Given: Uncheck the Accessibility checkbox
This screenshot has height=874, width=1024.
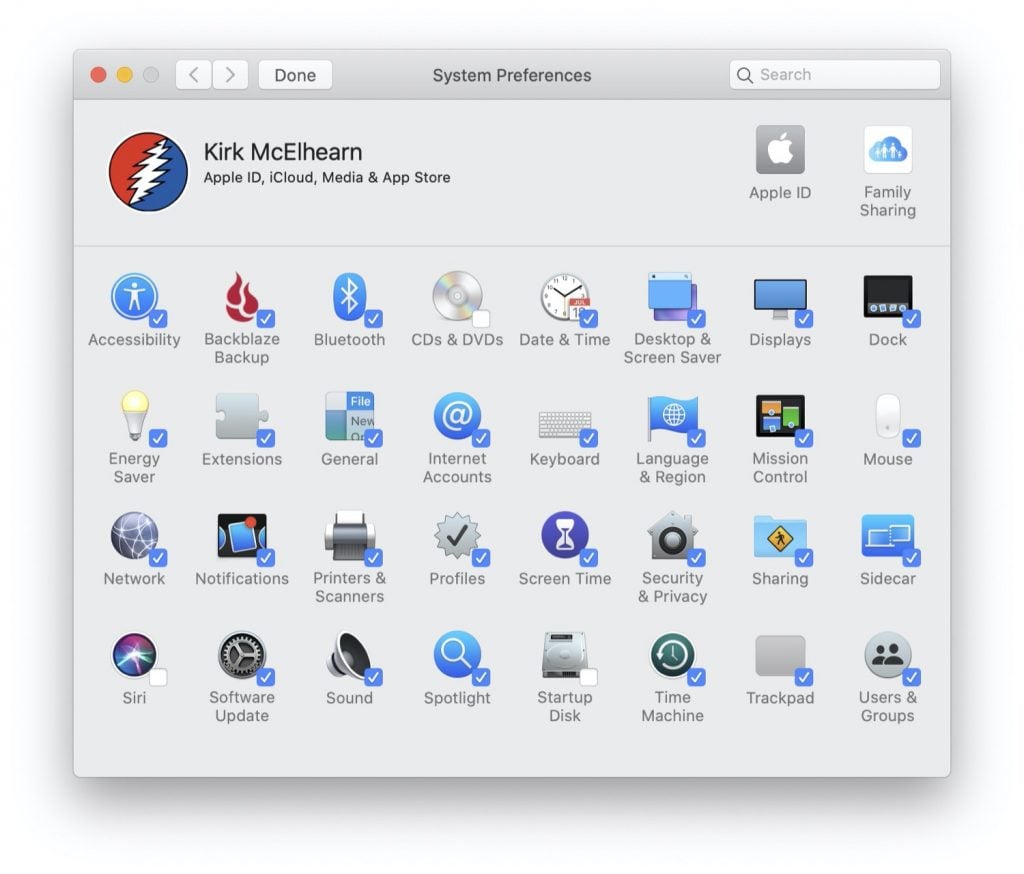Looking at the screenshot, I should pos(158,319).
